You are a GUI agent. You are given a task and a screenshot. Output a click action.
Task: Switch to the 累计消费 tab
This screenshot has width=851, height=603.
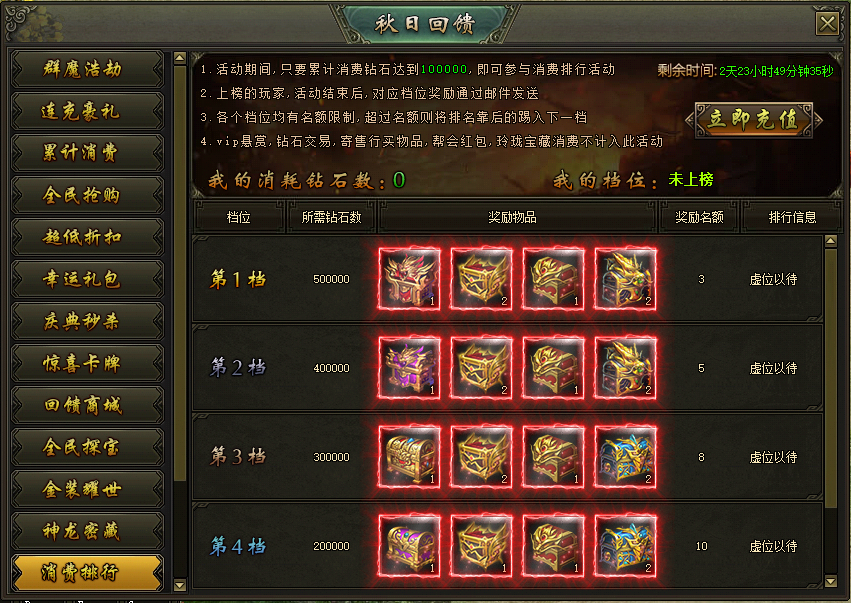87,153
